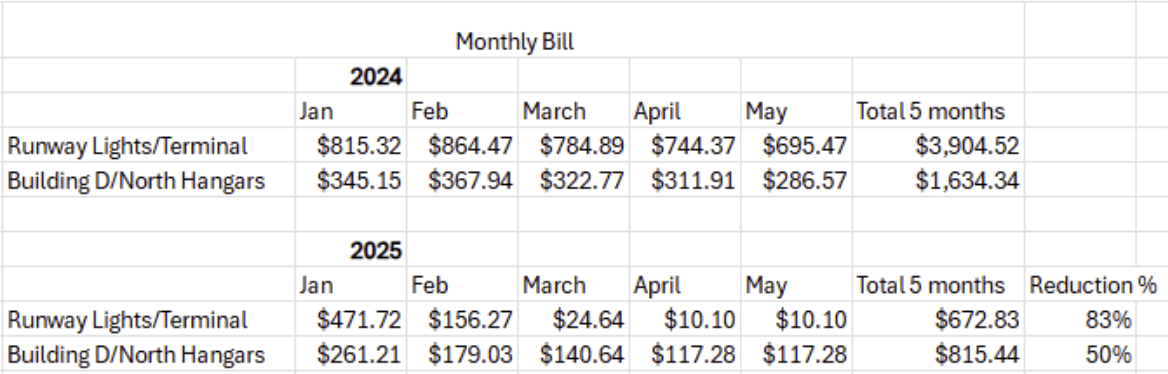1168x374 pixels.
Task: Click the 2024 total $1,634.34 cell
Action: tap(939, 180)
